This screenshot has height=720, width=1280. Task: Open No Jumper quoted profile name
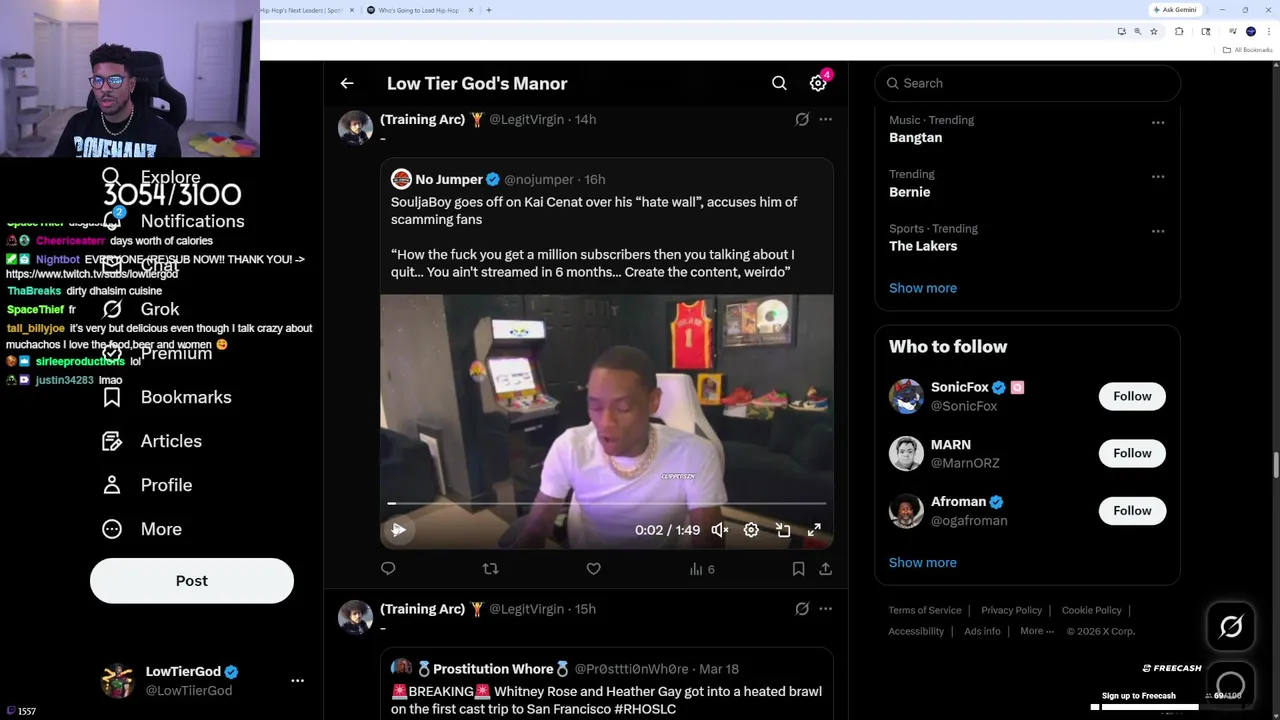[x=449, y=180]
